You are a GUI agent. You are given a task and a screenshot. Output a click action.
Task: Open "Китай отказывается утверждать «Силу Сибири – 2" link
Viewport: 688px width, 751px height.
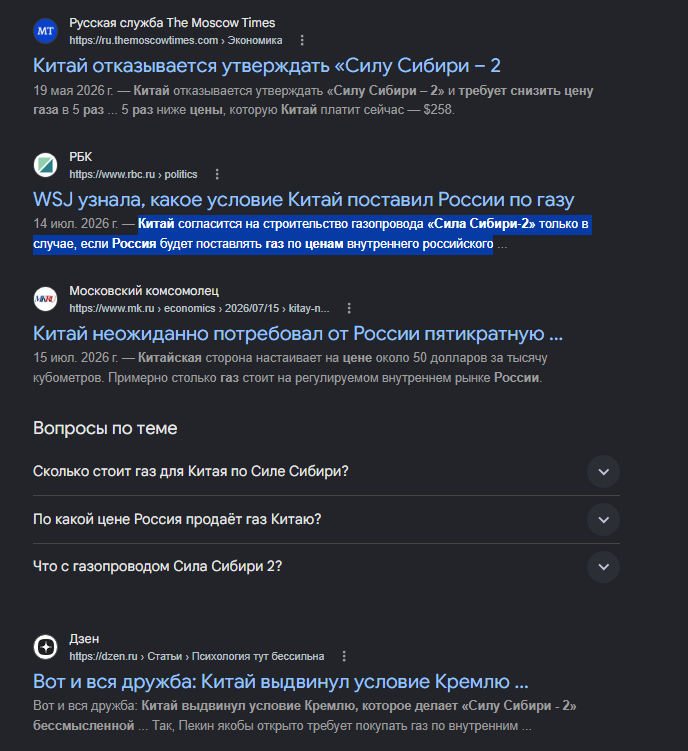click(267, 66)
